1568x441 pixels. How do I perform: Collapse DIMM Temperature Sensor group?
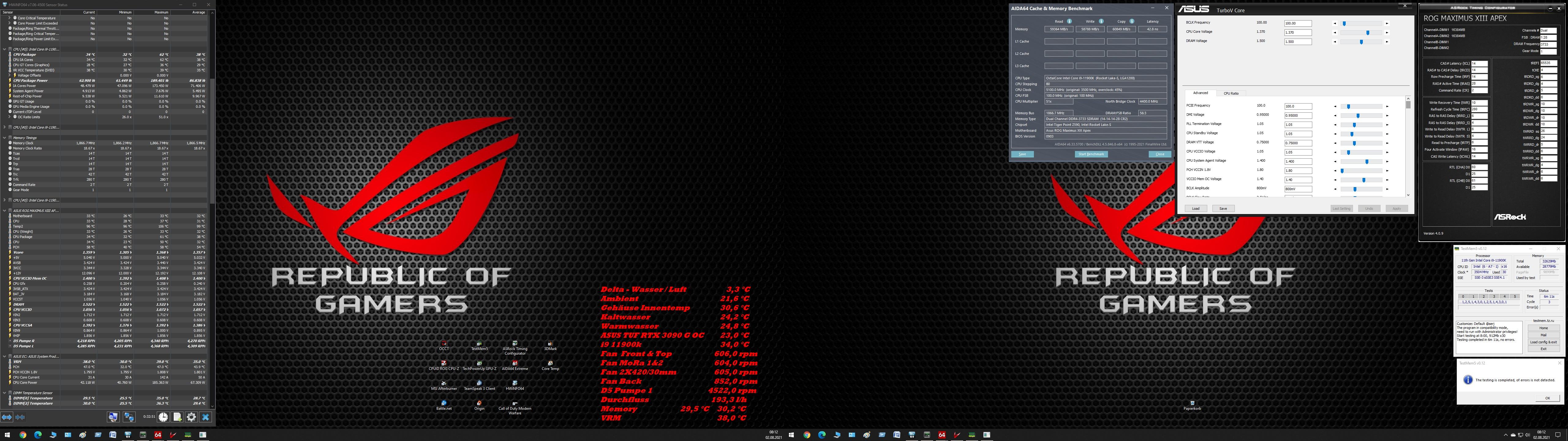pos(4,393)
